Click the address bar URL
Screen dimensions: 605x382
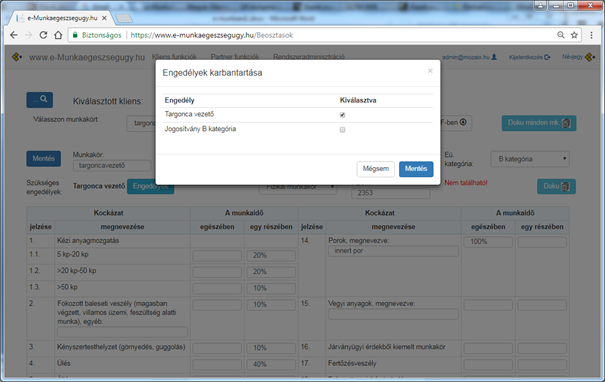point(212,35)
